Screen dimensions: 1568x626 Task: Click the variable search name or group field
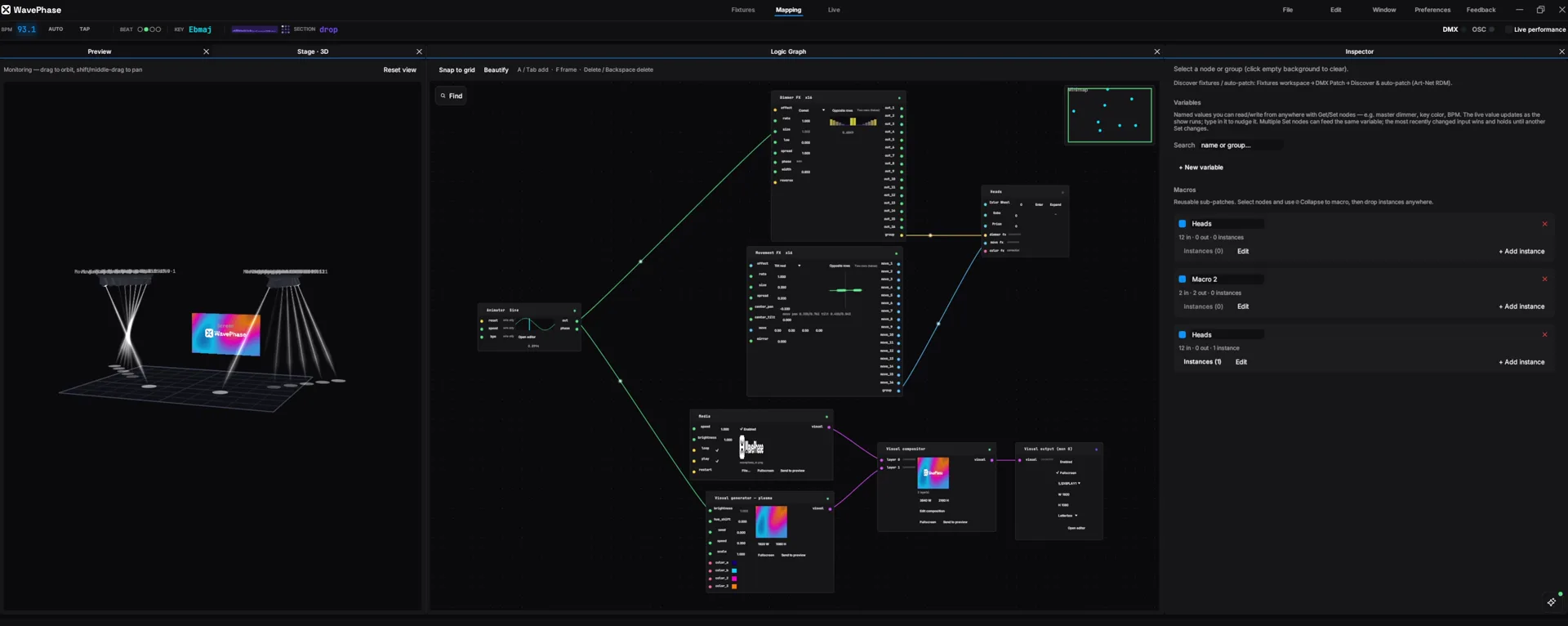coord(1241,145)
